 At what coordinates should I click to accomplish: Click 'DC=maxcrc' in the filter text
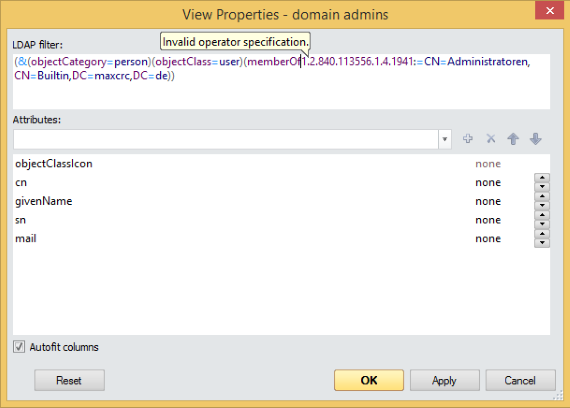[101, 76]
